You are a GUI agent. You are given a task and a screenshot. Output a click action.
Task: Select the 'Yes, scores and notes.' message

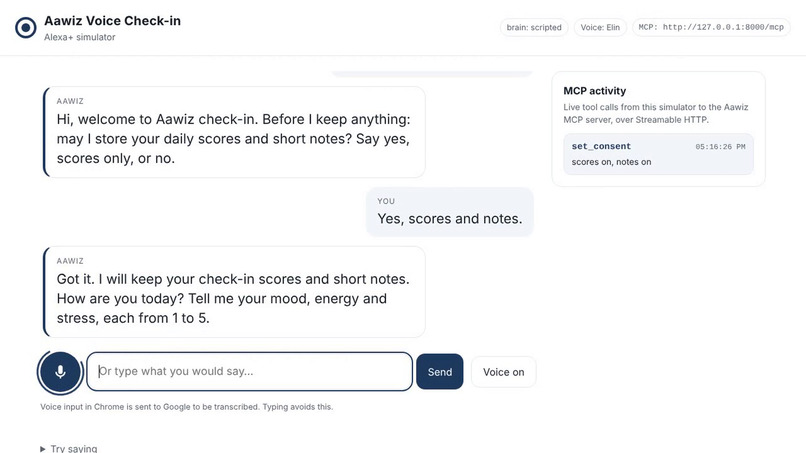tap(450, 212)
